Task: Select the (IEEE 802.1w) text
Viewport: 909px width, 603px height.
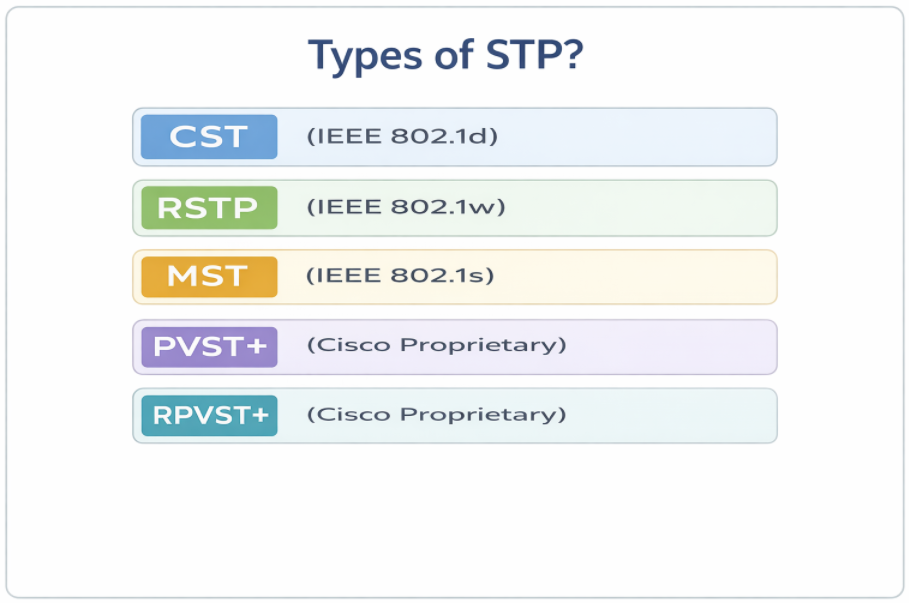Action: coord(406,208)
